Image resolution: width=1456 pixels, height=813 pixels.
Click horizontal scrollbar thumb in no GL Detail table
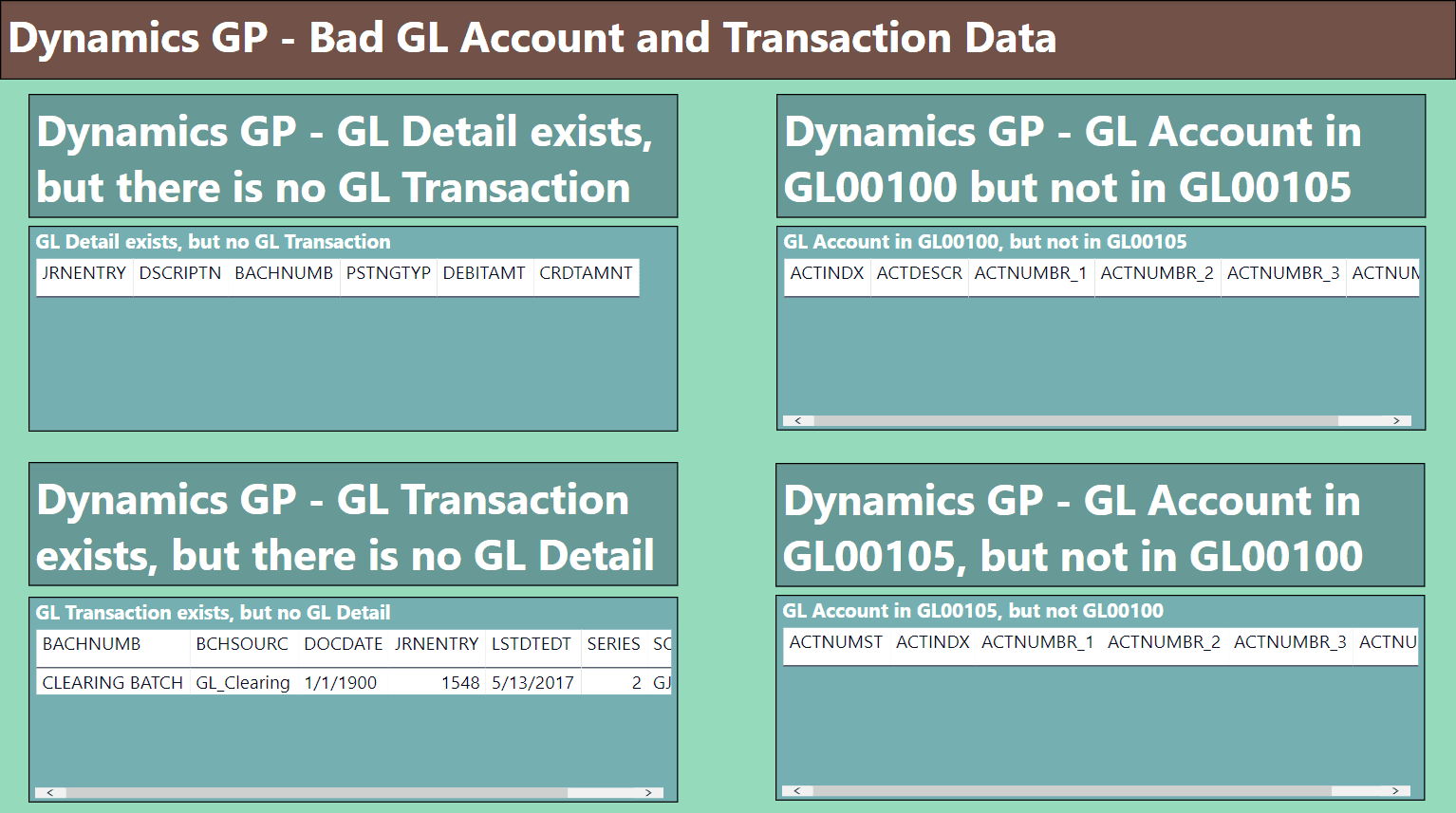317,792
